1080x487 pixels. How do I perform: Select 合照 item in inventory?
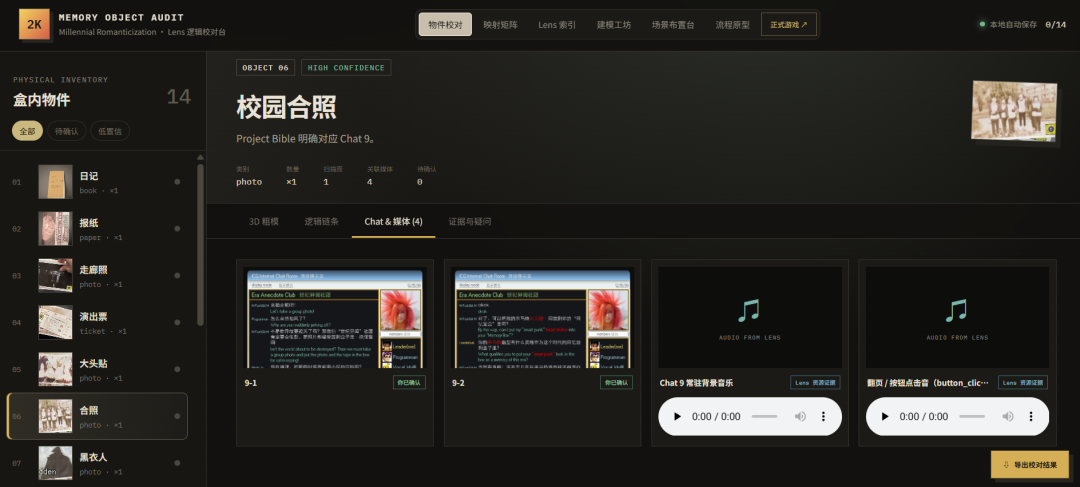[97, 416]
